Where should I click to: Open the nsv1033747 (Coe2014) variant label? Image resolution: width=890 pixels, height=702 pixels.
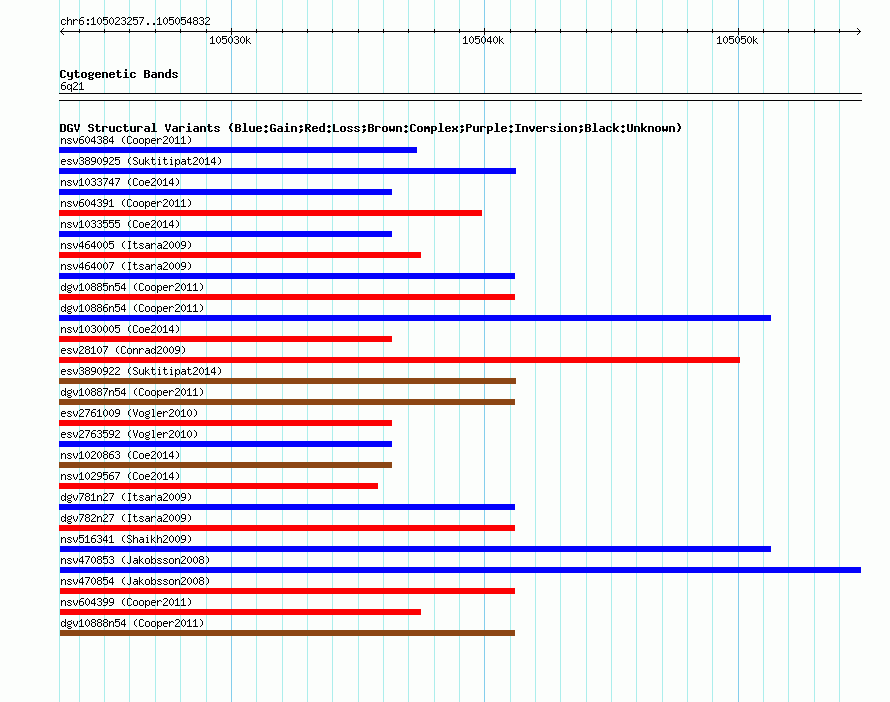coord(120,182)
